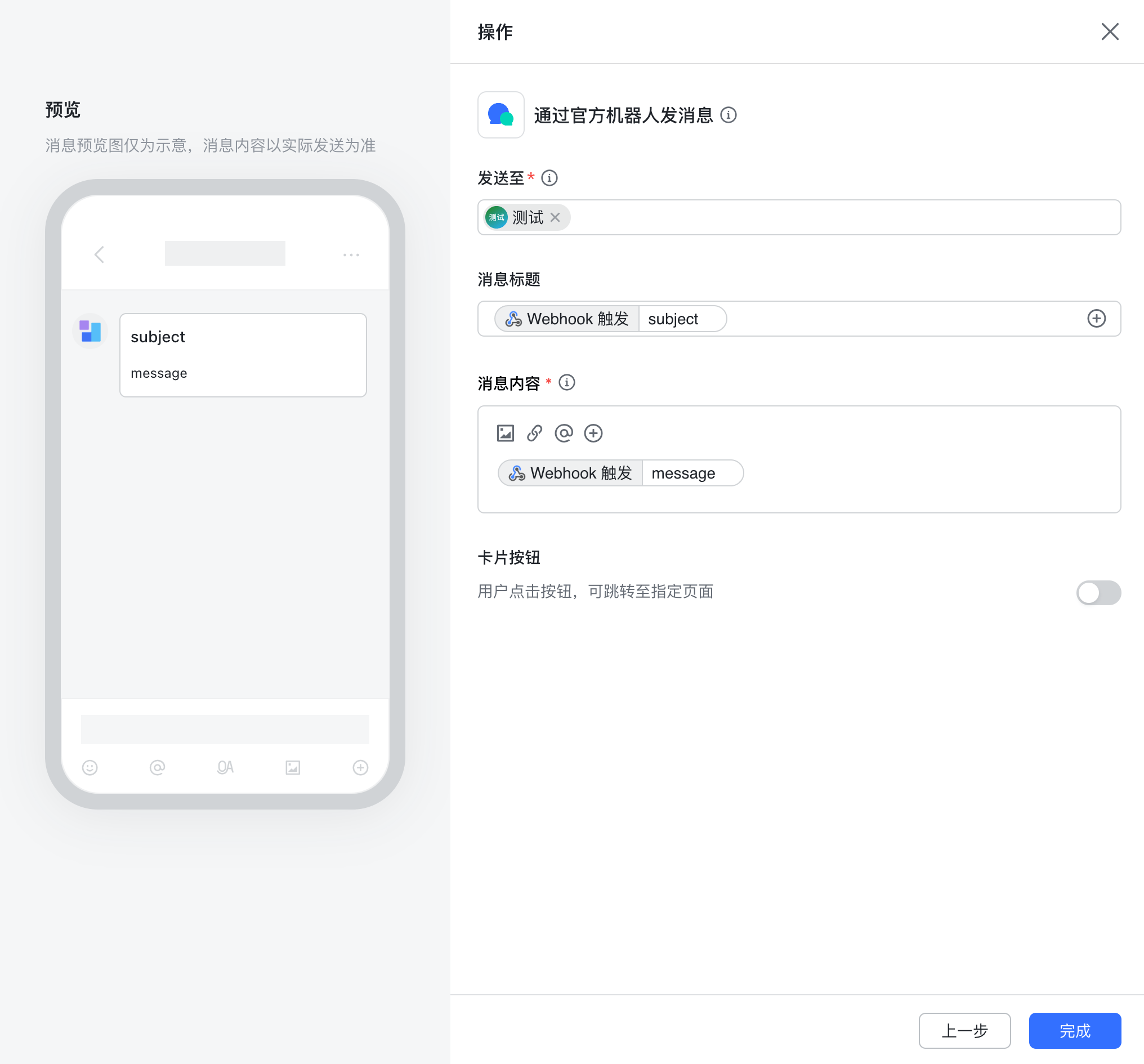Click the info icon next to 发送至

click(x=550, y=178)
